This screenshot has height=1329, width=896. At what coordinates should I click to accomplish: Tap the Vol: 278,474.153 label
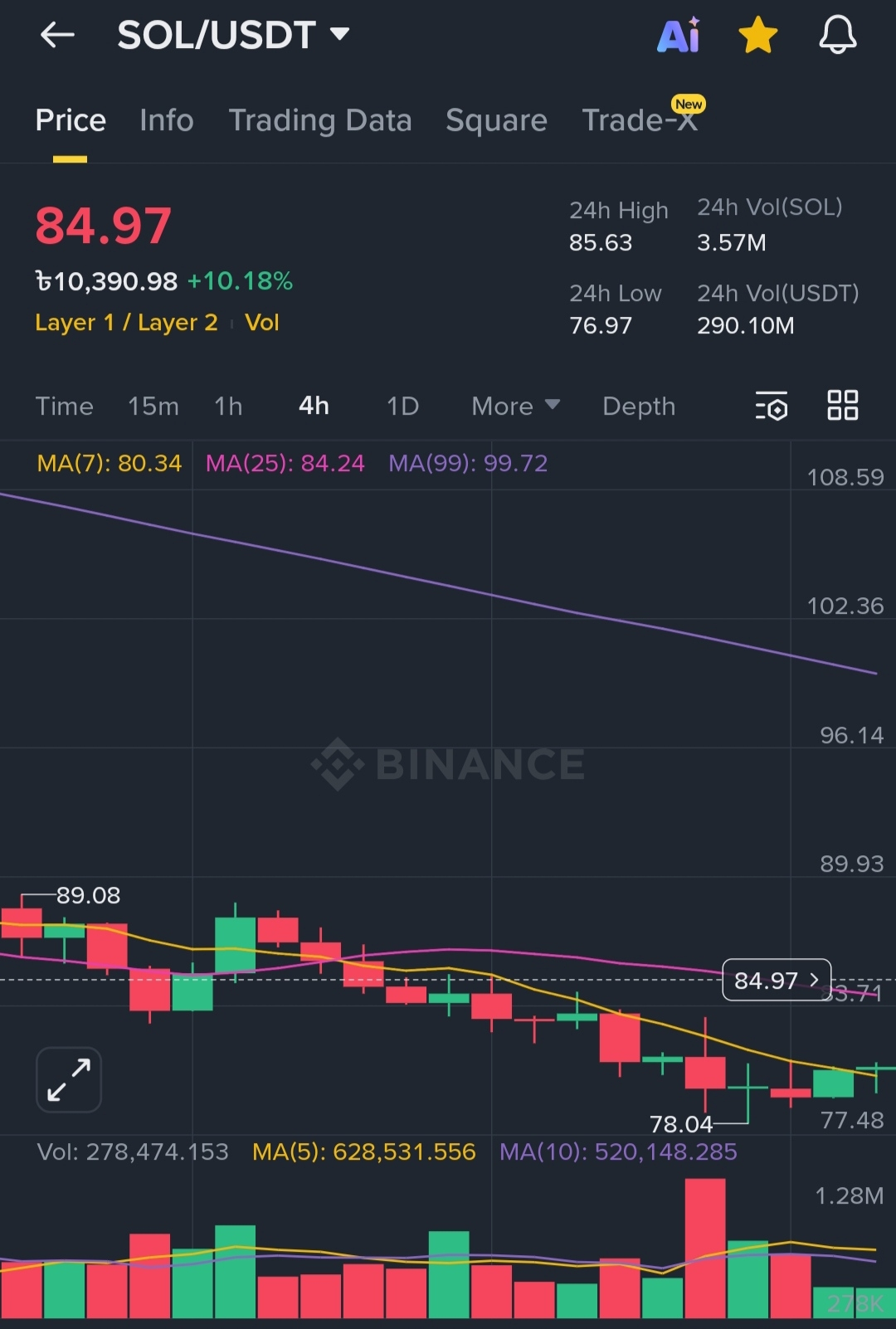tap(133, 1152)
